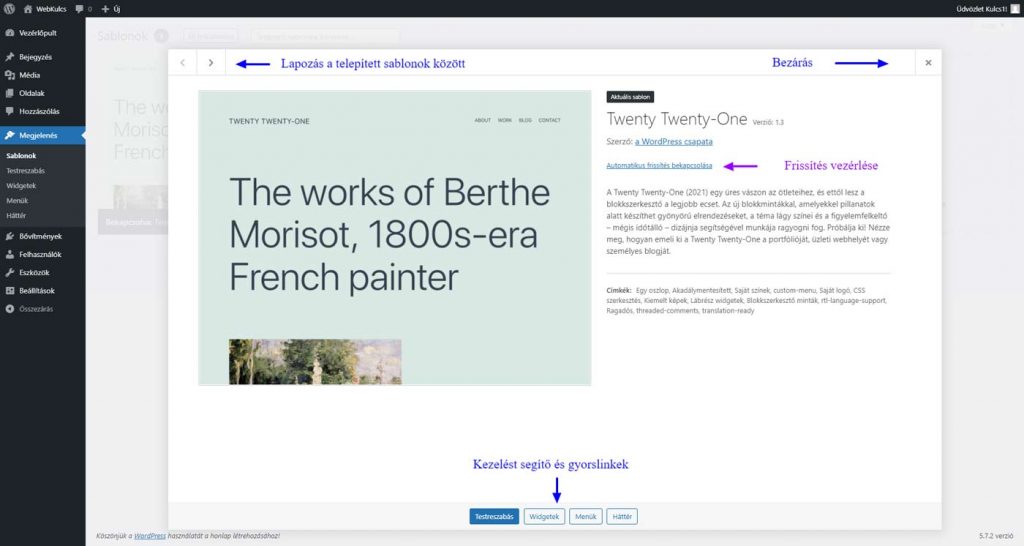Open the WebKulcs site home link
1024x546 pixels.
[x=45, y=9]
